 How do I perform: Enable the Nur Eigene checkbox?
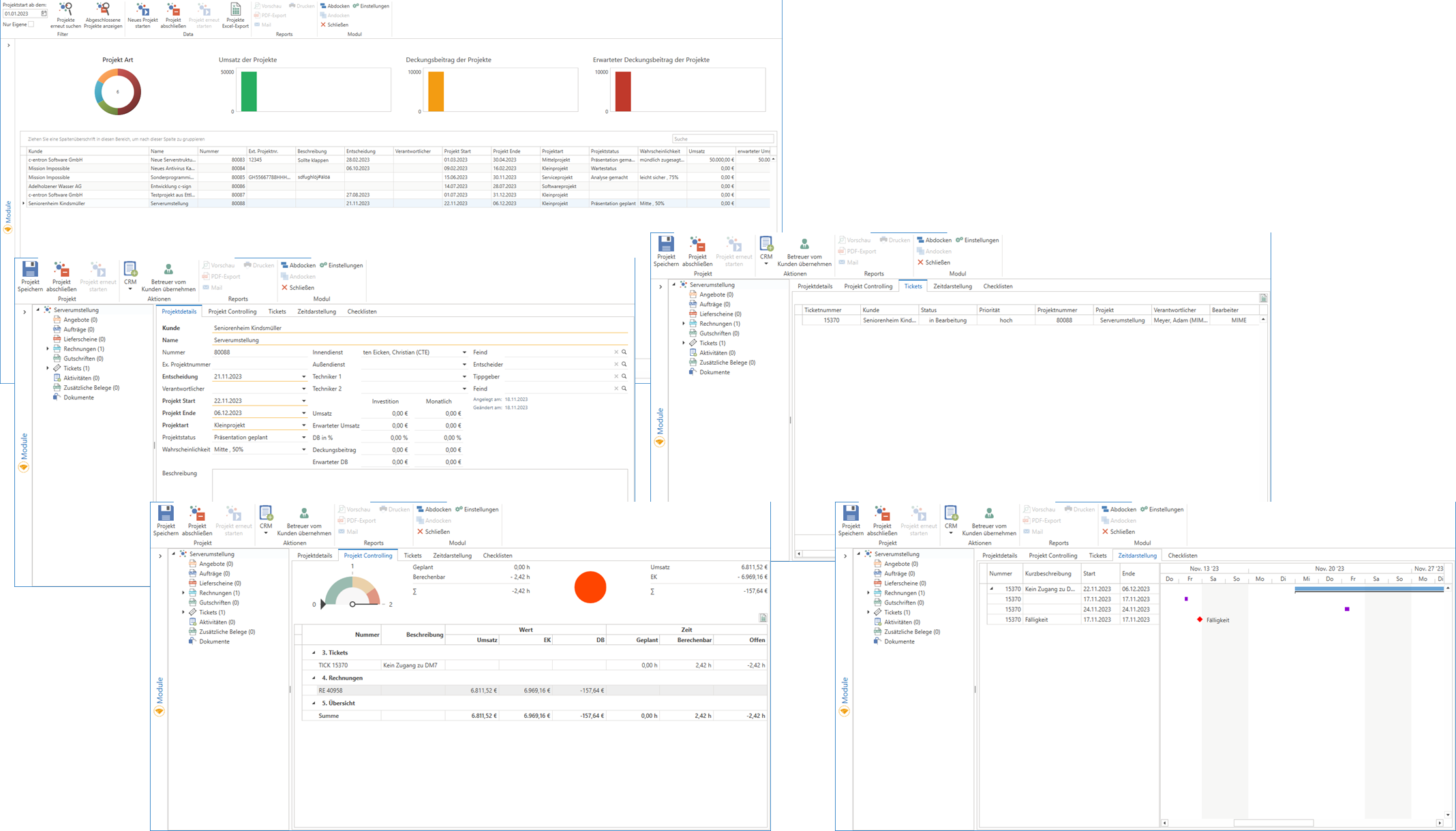point(31,25)
